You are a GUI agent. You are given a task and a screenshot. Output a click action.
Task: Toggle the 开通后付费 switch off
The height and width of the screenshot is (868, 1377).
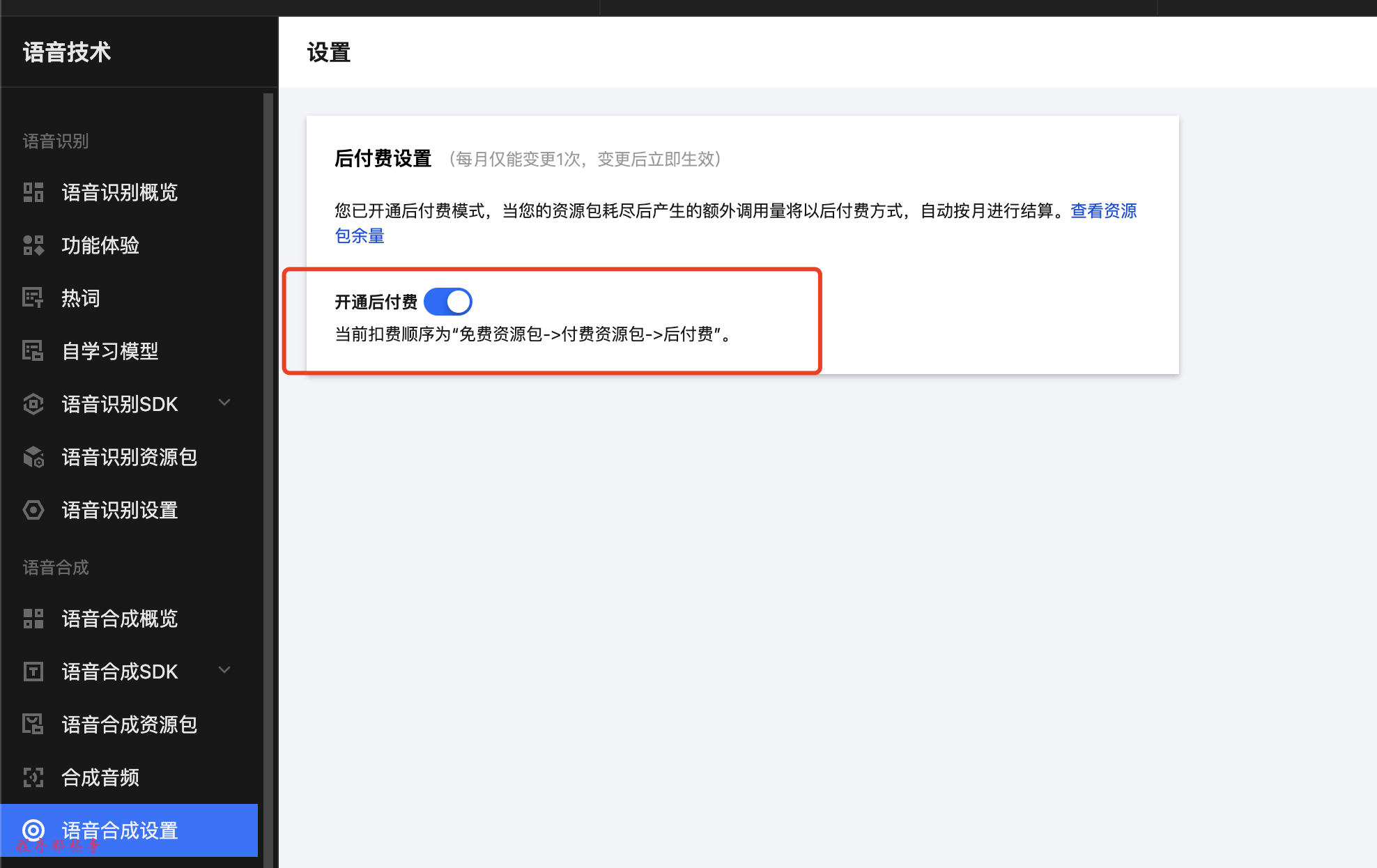coord(447,302)
